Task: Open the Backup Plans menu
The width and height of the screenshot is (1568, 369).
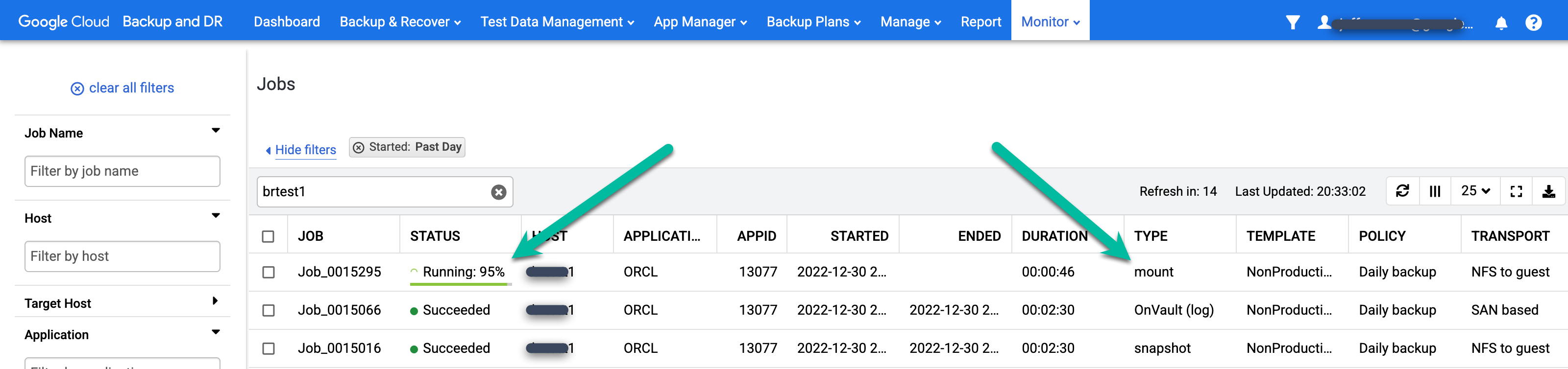Action: 813,22
